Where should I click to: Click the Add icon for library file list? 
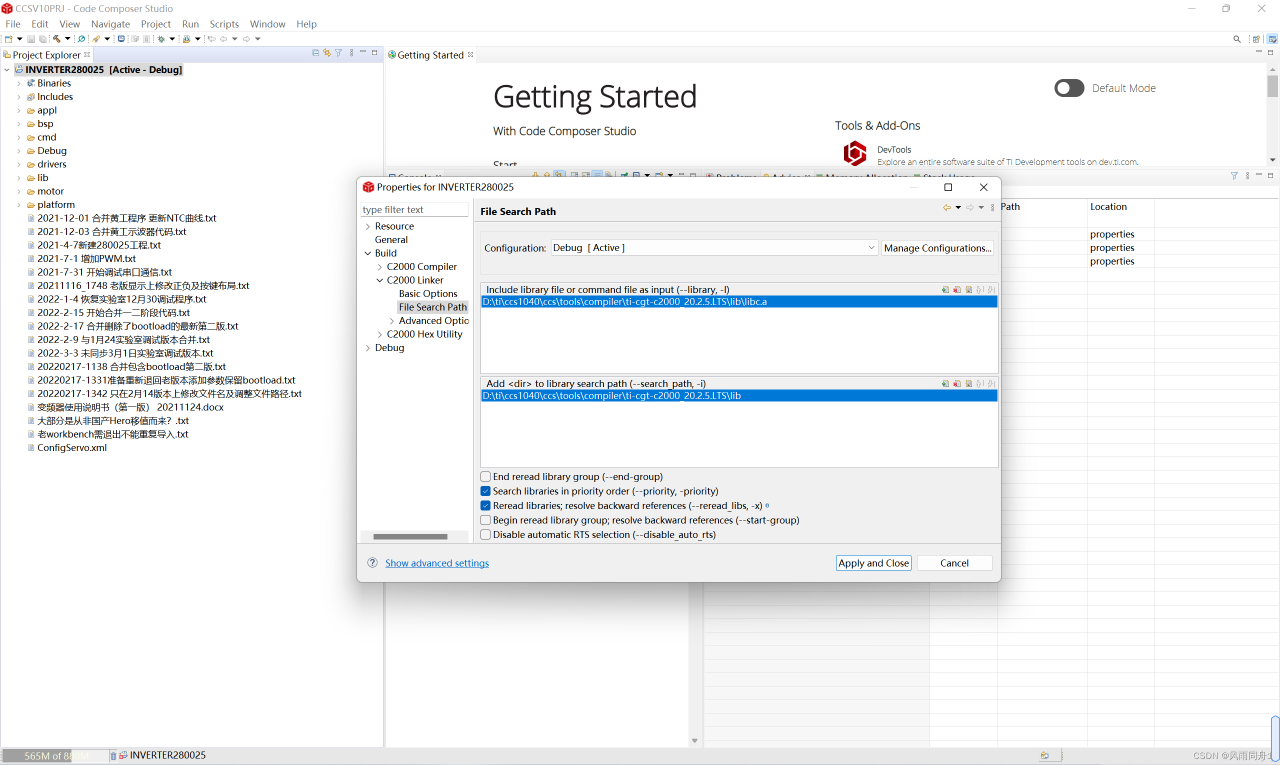coord(945,290)
